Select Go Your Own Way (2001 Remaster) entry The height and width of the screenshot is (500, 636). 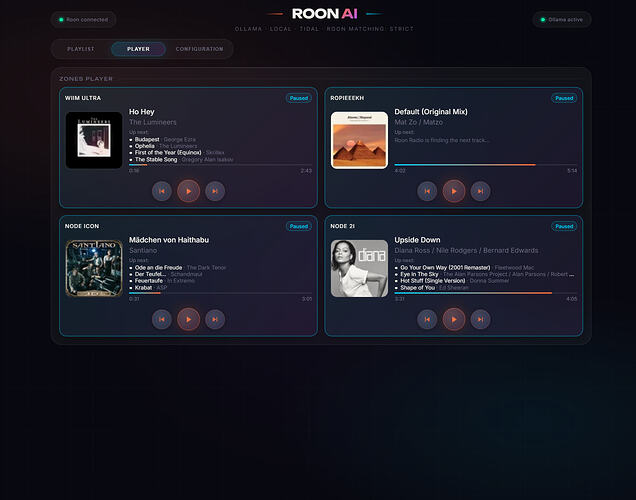click(445, 268)
